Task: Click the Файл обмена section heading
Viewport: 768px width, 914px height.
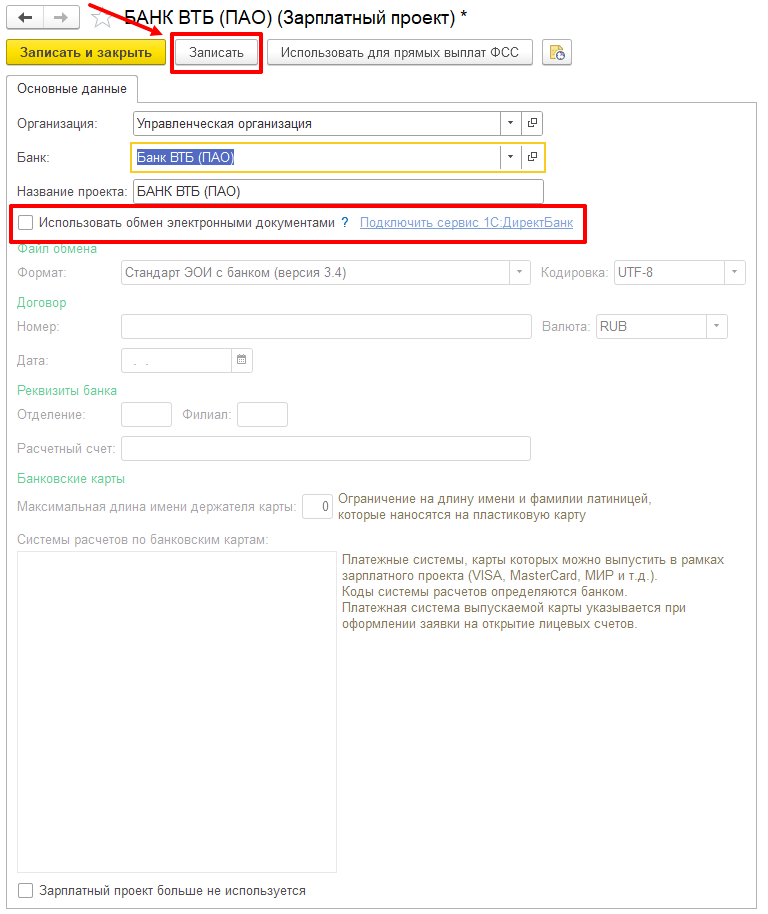Action: click(57, 249)
